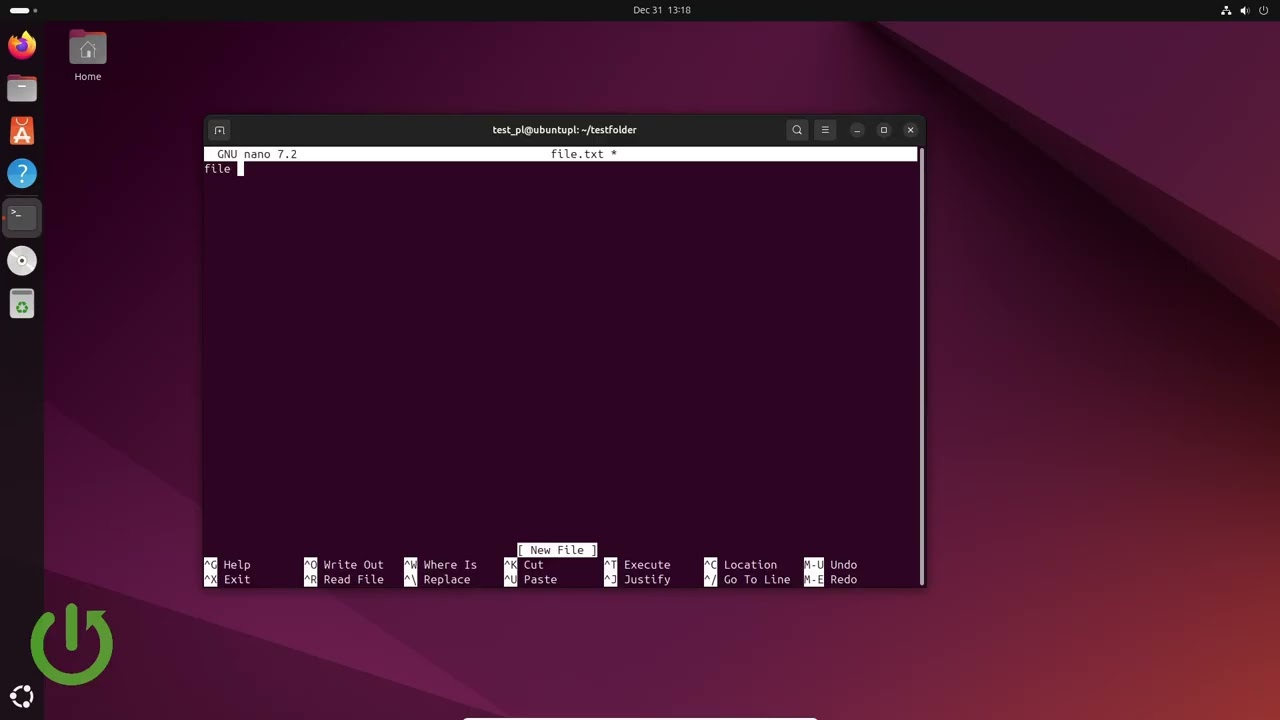This screenshot has width=1280, height=720.
Task: Click the terminal title test_pl@ubuntupl: ~/testfolder
Action: click(564, 130)
